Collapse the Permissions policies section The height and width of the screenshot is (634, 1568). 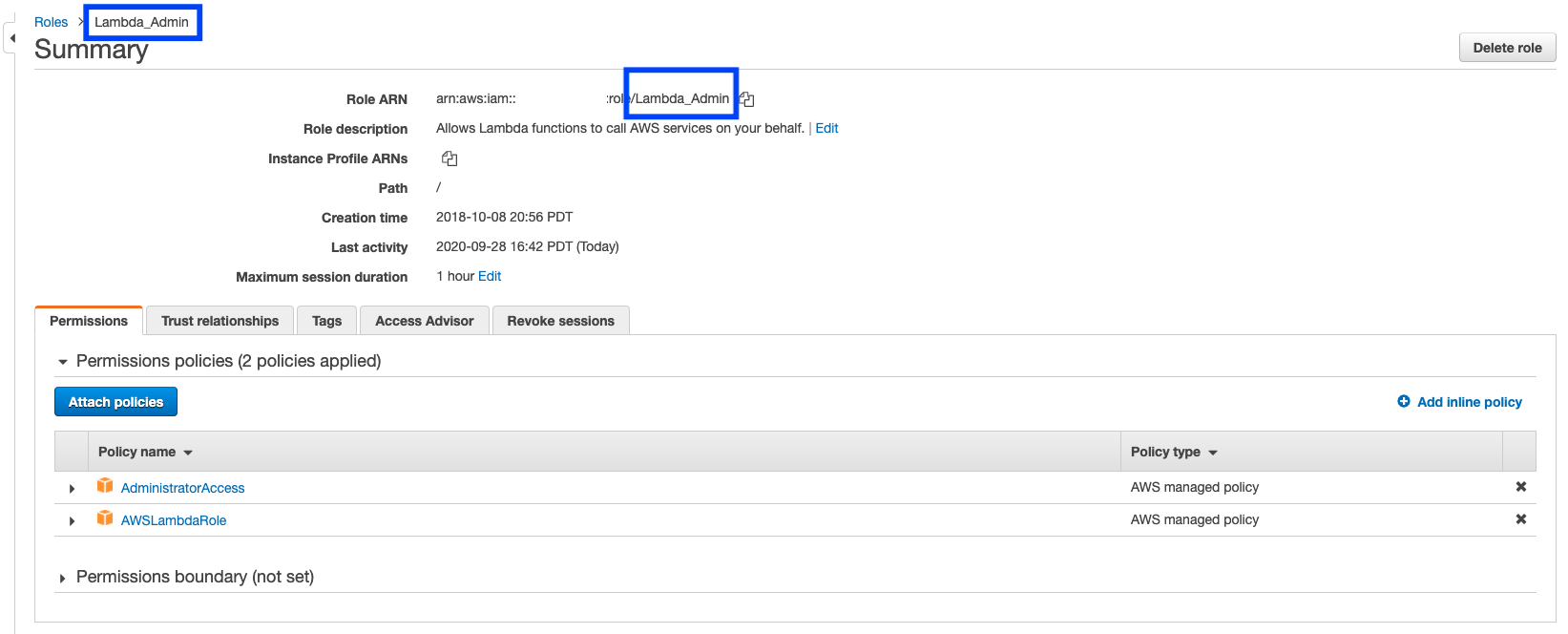tap(63, 362)
